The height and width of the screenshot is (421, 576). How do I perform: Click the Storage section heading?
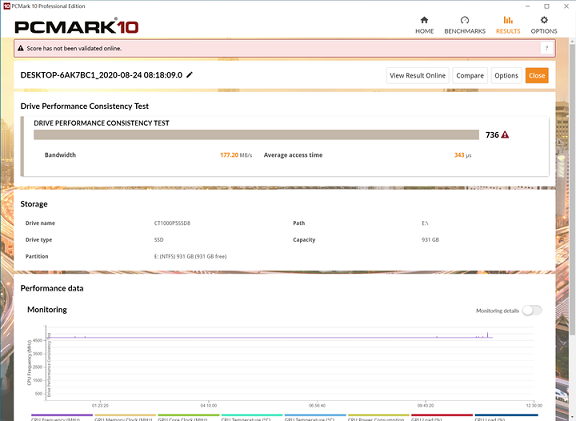(34, 204)
